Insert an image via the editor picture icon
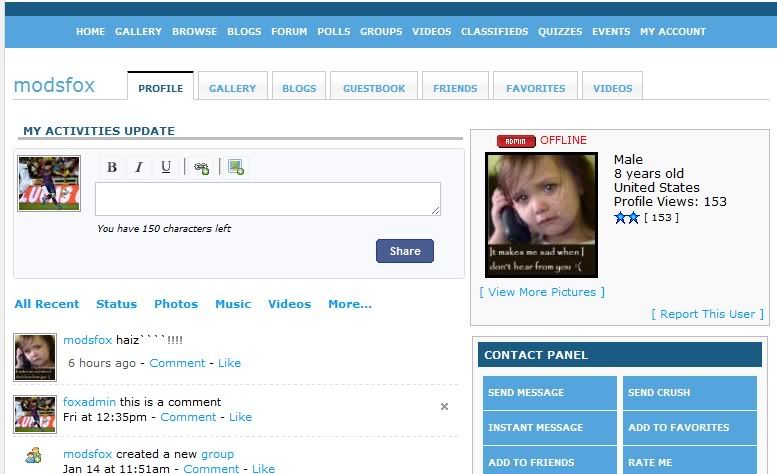777x474 pixels. 236,167
